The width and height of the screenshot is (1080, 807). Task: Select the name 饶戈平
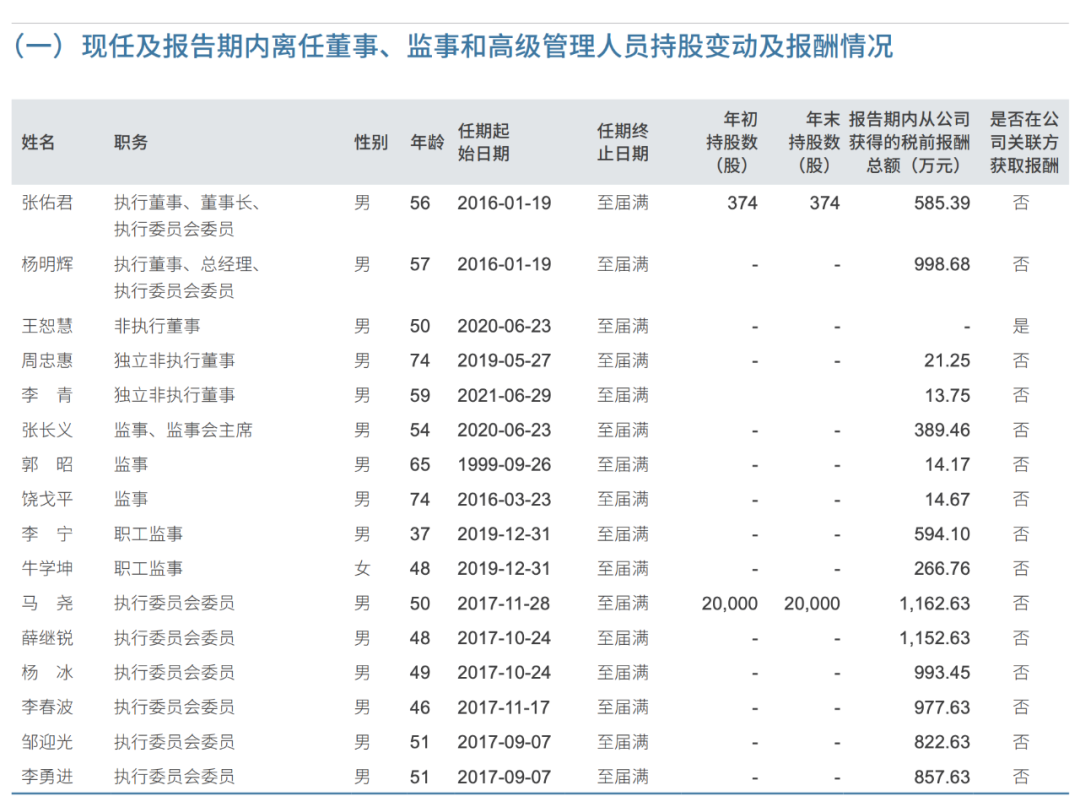47,499
